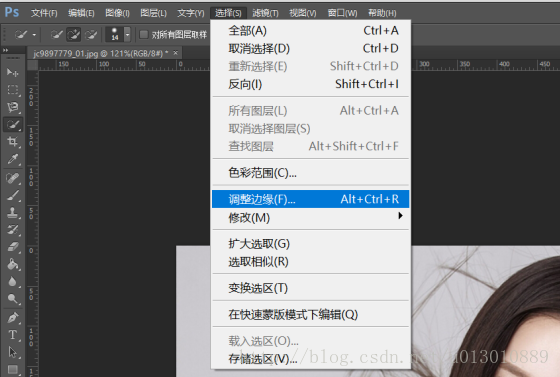The height and width of the screenshot is (377, 560).
Task: Choose 在快速蒙版模式下编辑(Q) entry
Action: (x=311, y=315)
